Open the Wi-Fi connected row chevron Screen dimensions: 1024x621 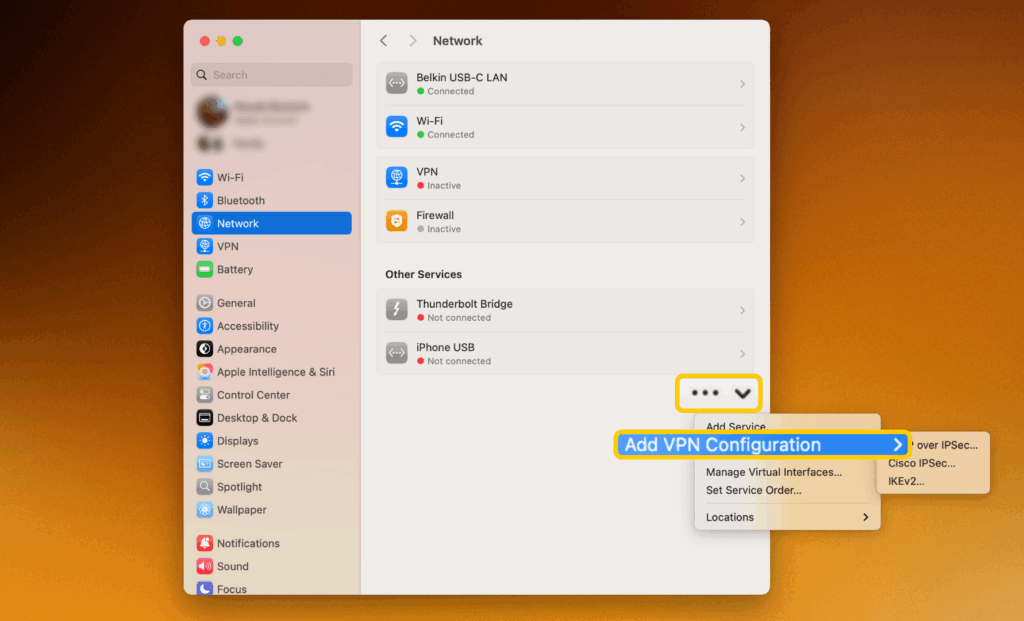click(x=742, y=128)
